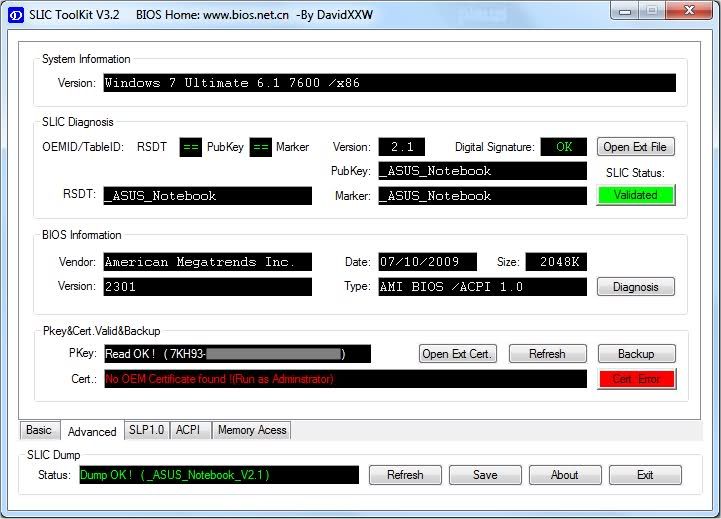721x519 pixels.
Task: Click the SLIC Version field 2.1
Action: 401,147
